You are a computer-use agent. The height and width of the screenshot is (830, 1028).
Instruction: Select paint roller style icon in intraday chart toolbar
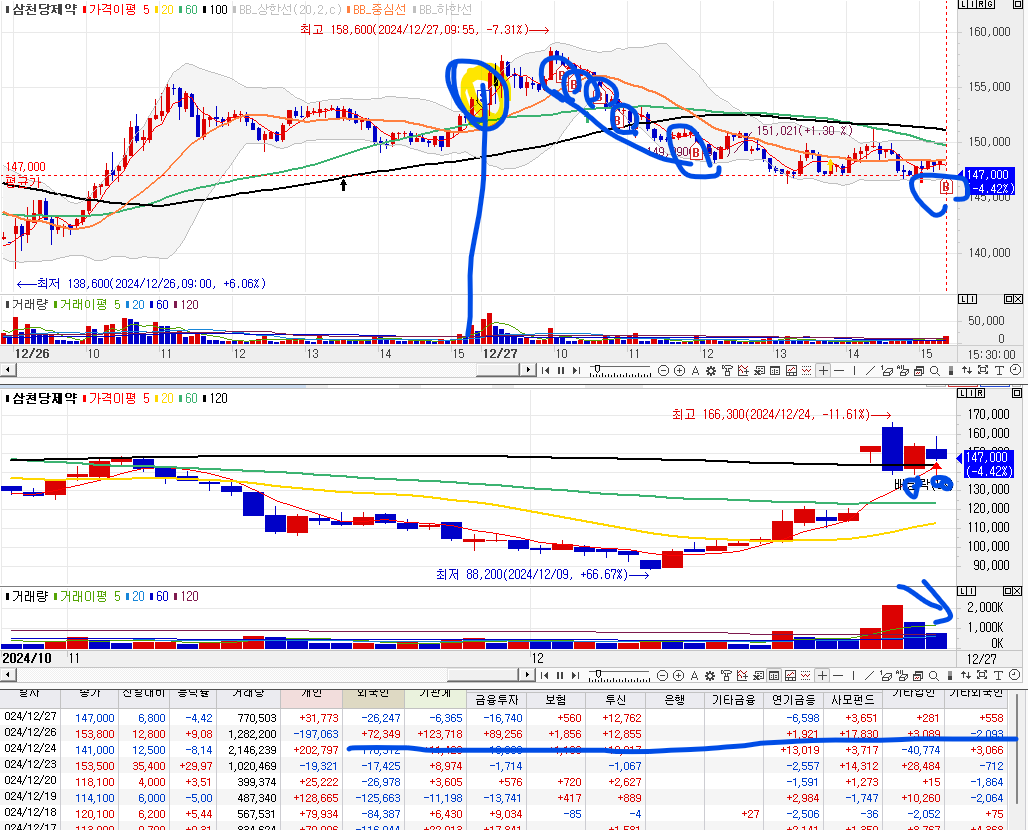[727, 370]
